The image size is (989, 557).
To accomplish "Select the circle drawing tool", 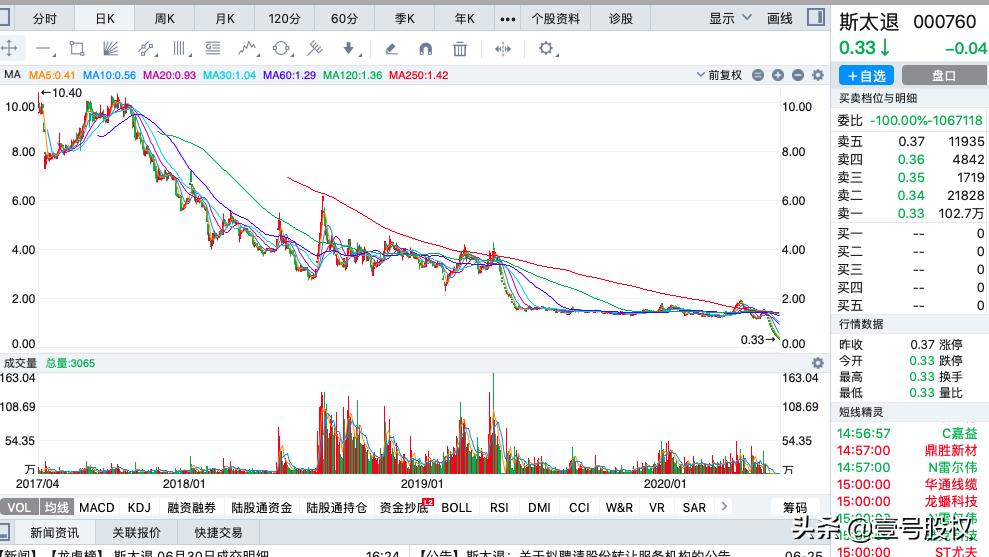I will [281, 49].
